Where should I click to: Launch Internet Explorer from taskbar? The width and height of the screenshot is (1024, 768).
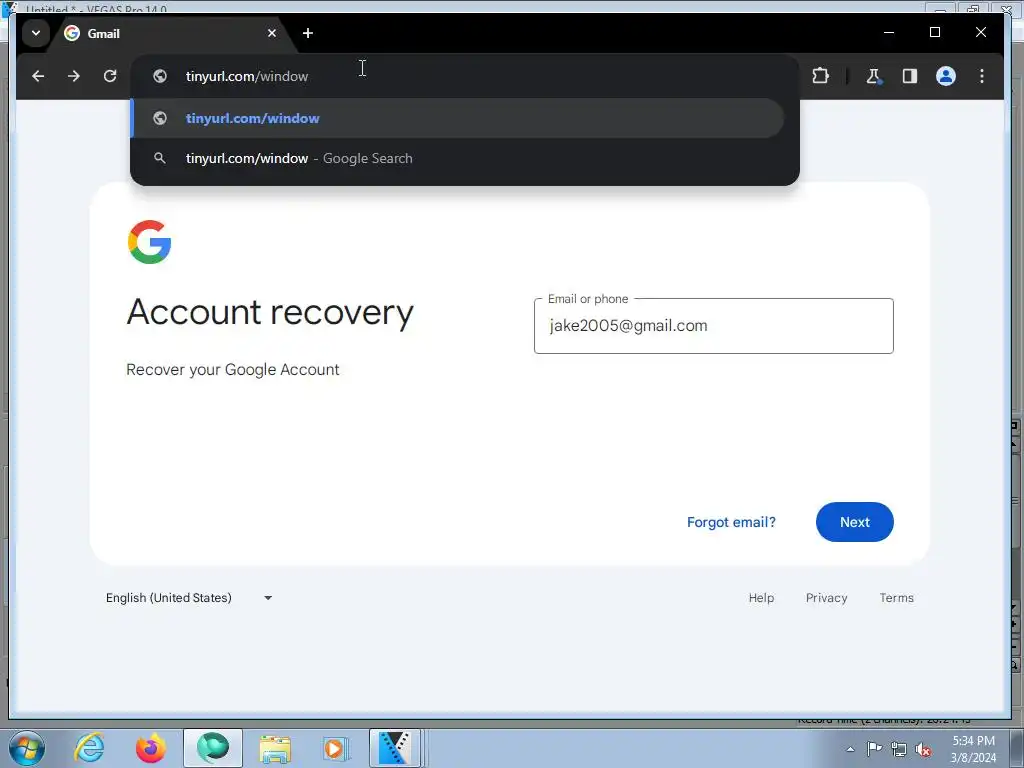point(89,748)
